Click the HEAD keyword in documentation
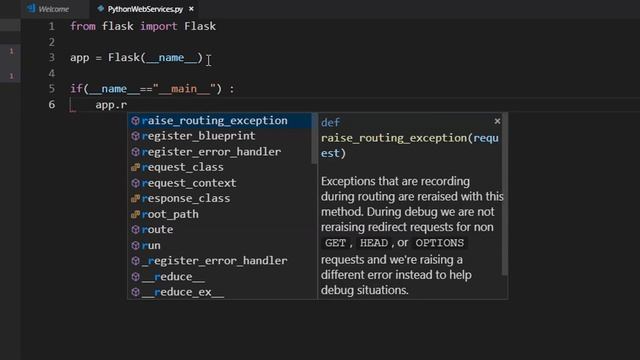Viewport: 640px width, 360px height. [x=374, y=243]
